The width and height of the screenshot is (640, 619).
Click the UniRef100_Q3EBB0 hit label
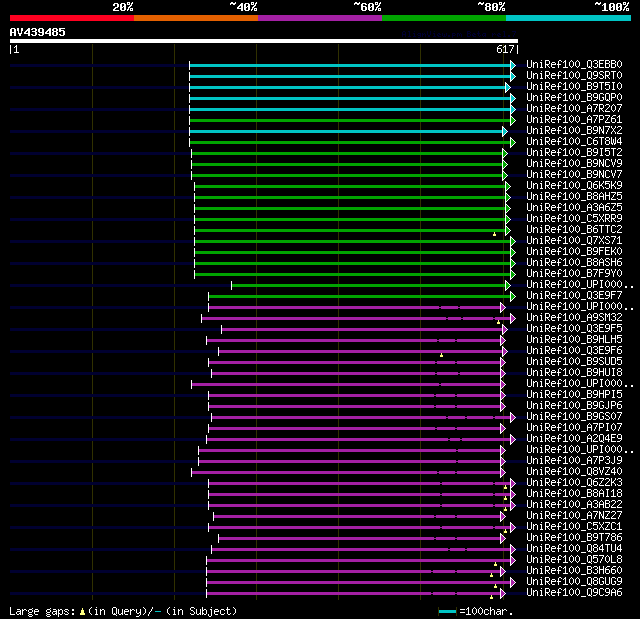click(x=574, y=64)
